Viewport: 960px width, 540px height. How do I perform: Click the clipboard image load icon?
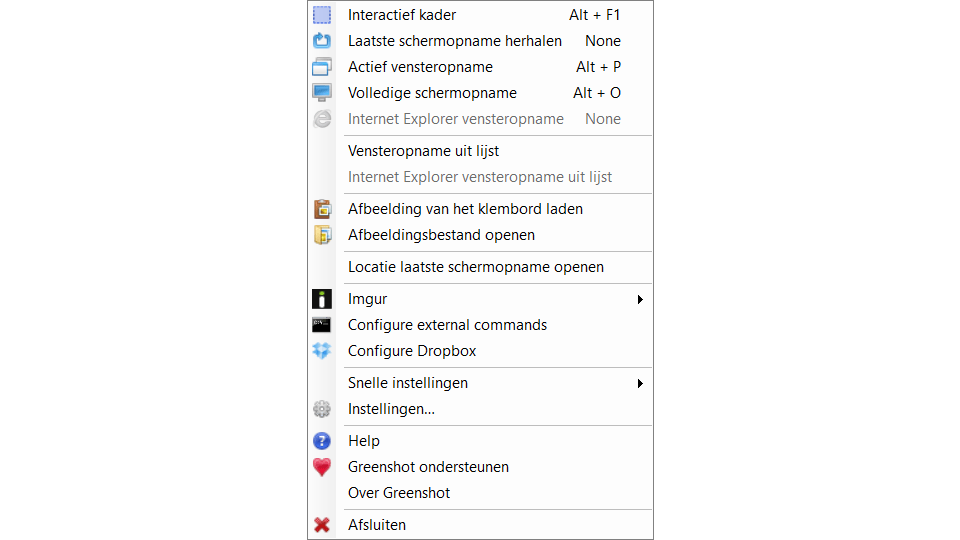point(322,209)
